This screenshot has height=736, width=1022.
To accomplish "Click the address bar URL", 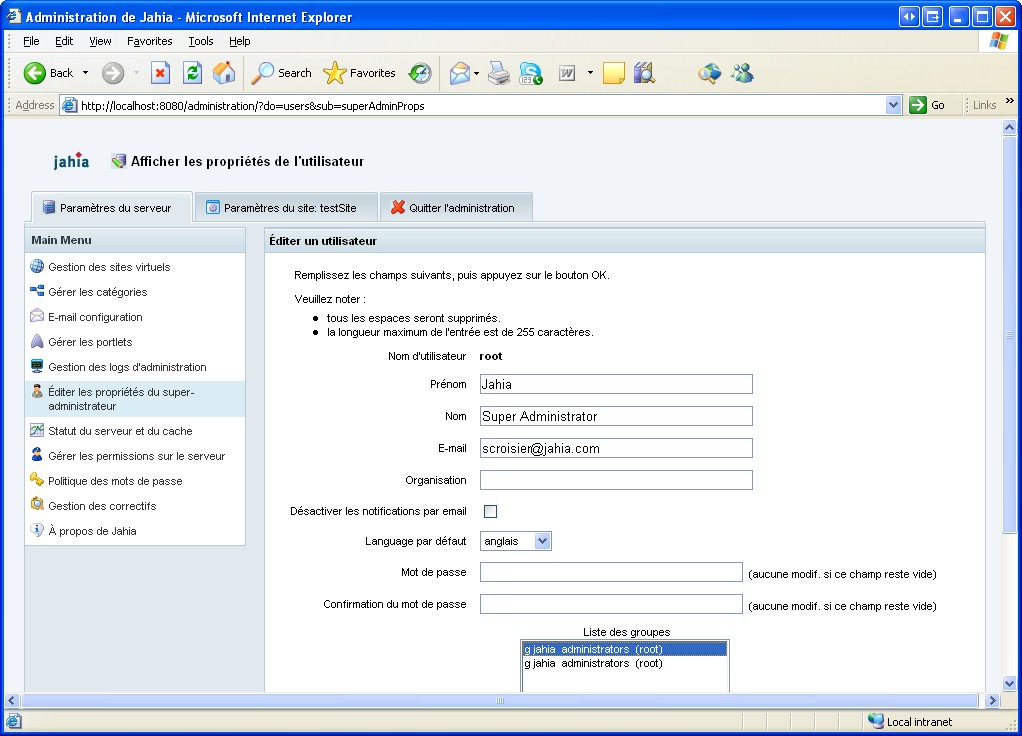I will pos(252,106).
